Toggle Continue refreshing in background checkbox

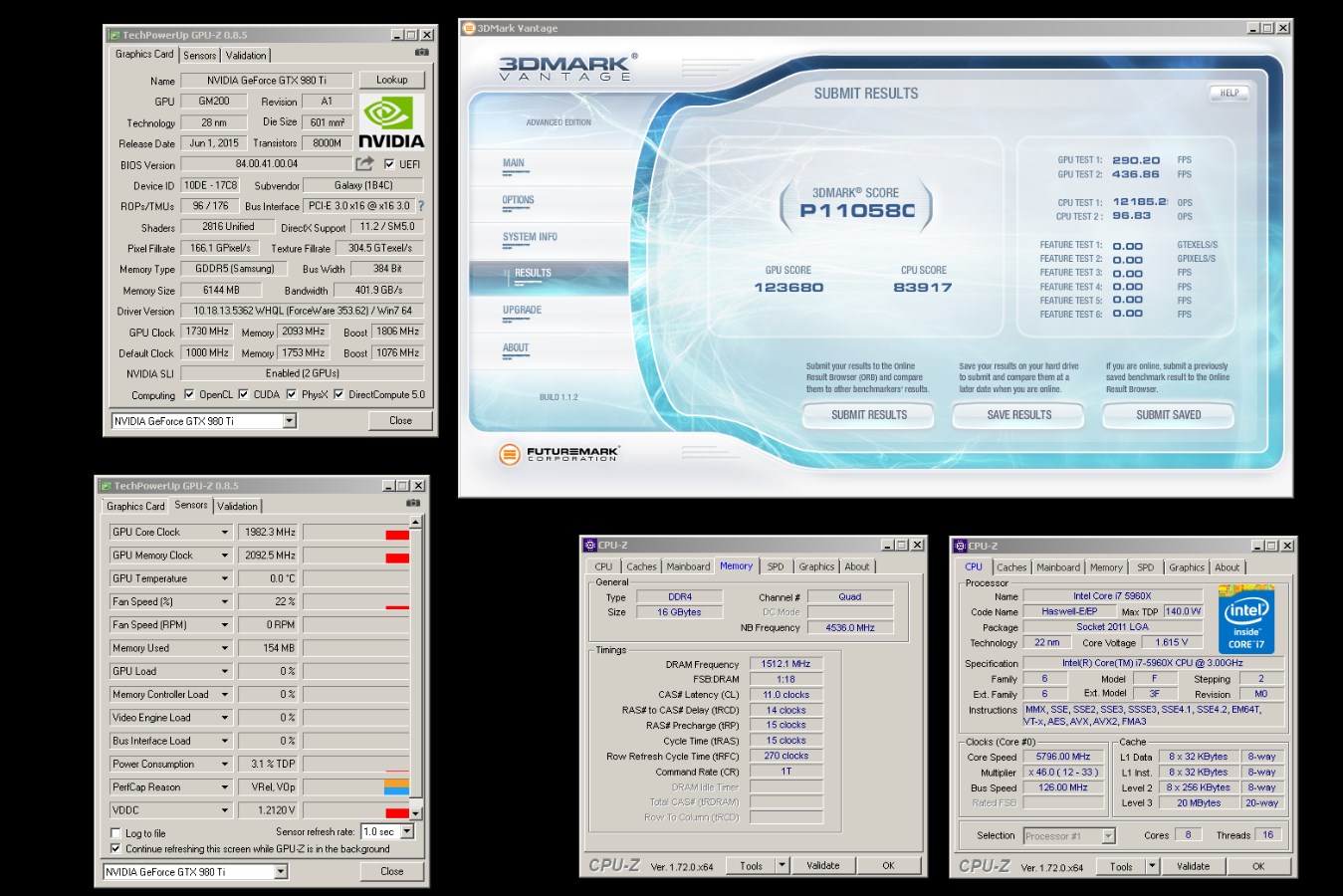coord(115,848)
